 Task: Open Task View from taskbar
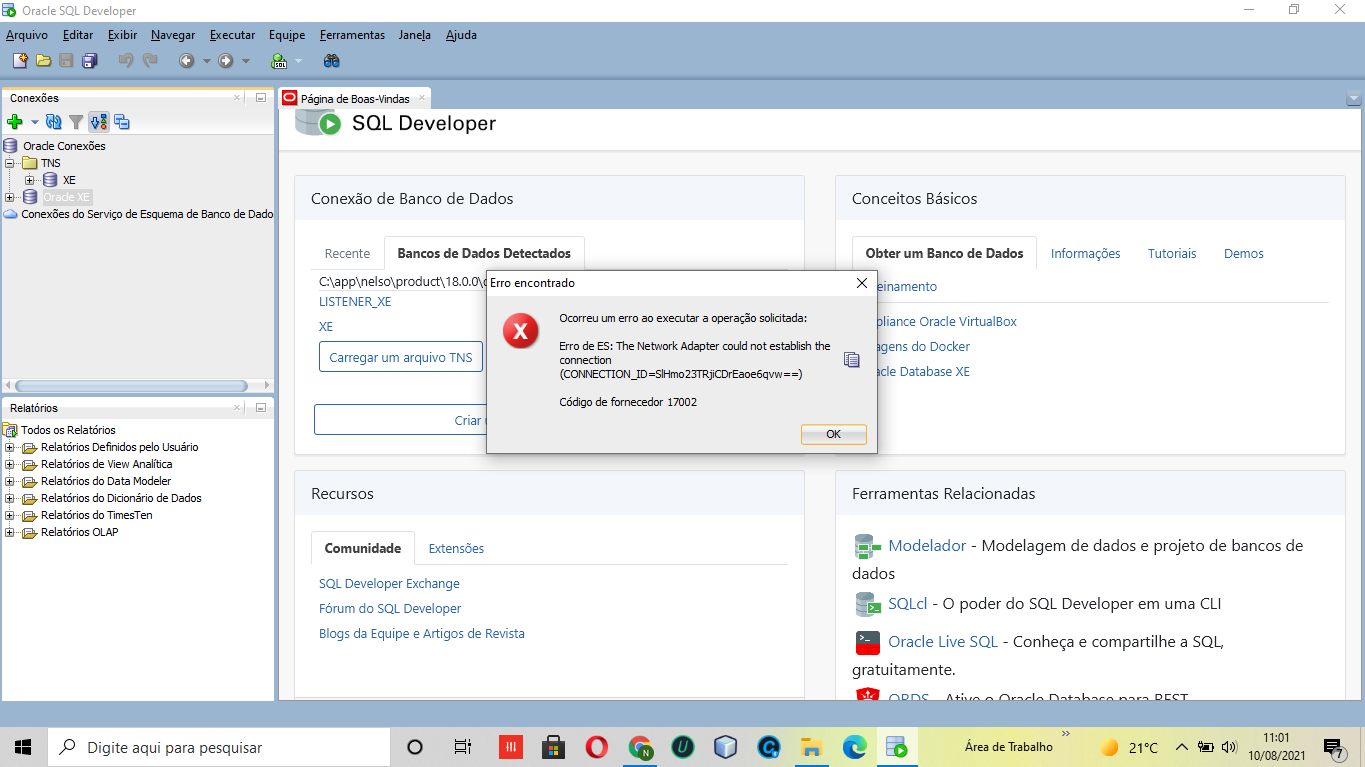pos(462,747)
